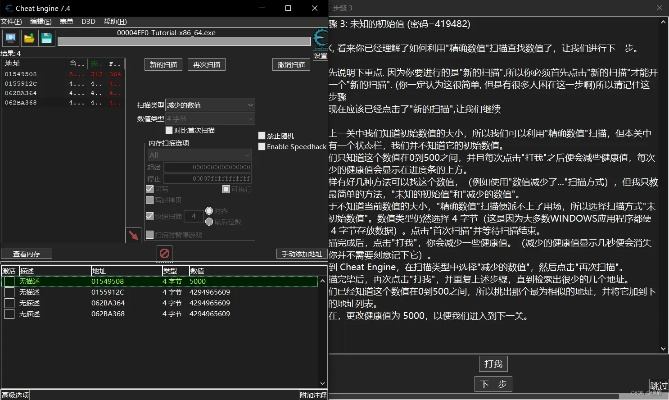The width and height of the screenshot is (669, 400).
Task: Expand the 扫描类型 scan type dropdown
Action: pos(206,104)
